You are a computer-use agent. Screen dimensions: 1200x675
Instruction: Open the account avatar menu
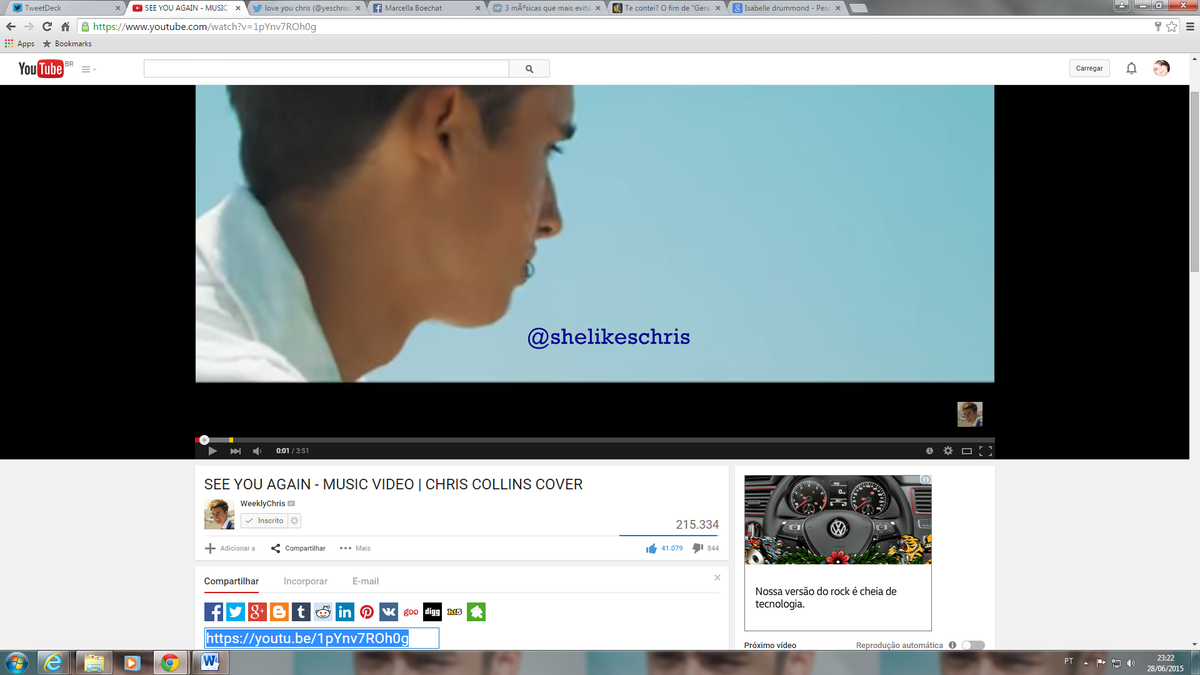(x=1161, y=68)
